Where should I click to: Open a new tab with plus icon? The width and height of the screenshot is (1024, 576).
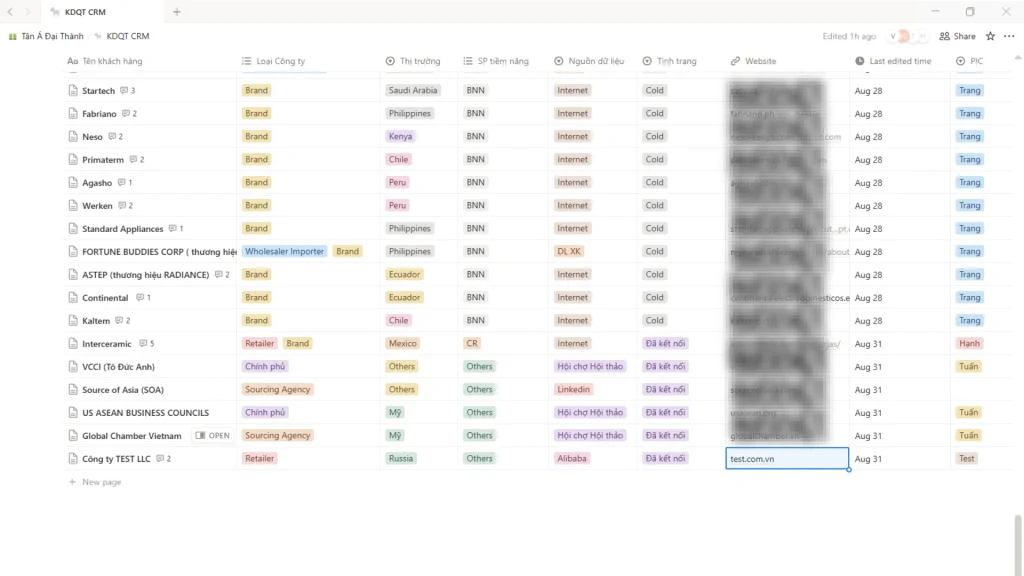(176, 12)
